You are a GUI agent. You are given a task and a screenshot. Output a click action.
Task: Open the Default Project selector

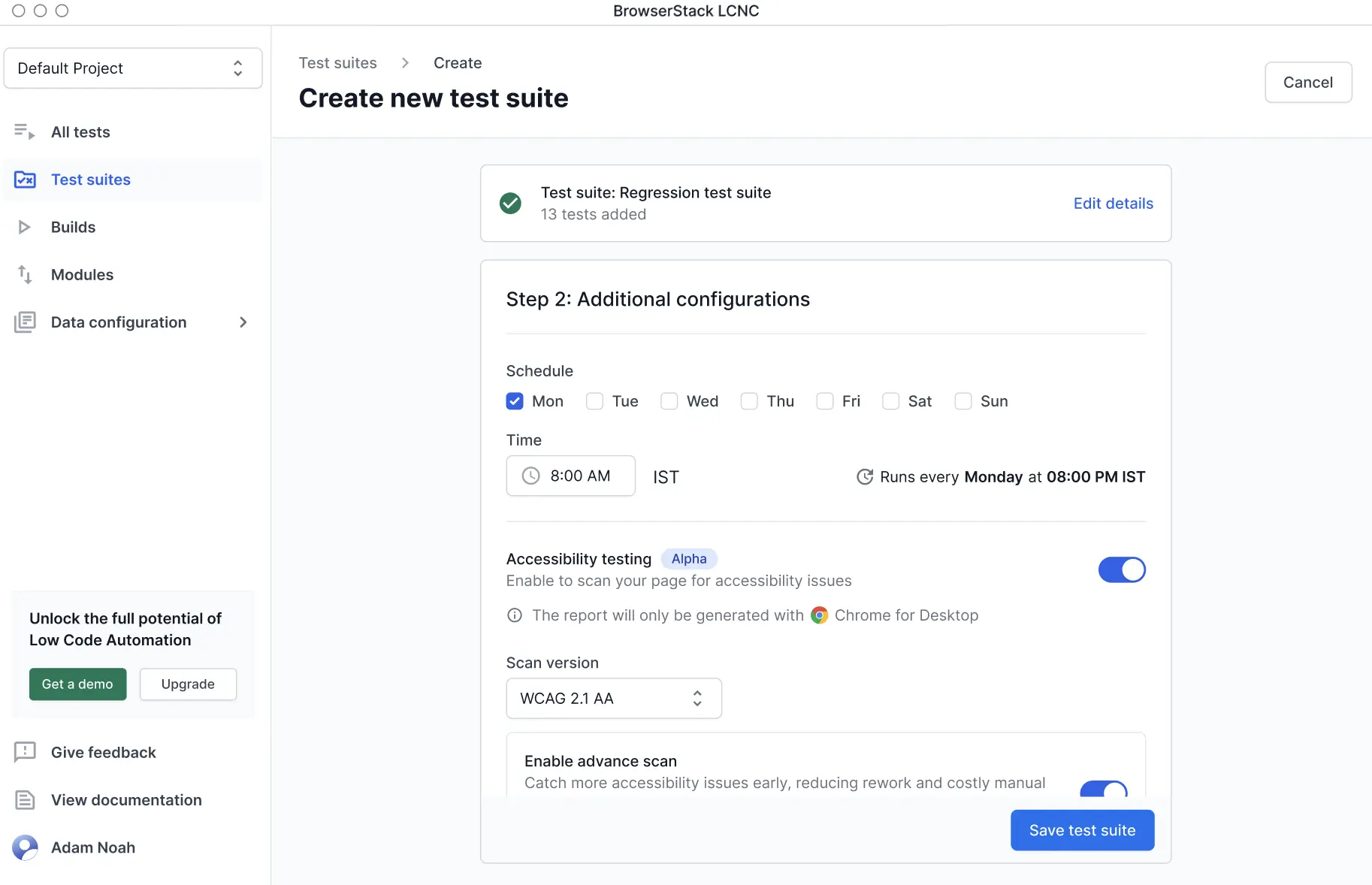133,68
